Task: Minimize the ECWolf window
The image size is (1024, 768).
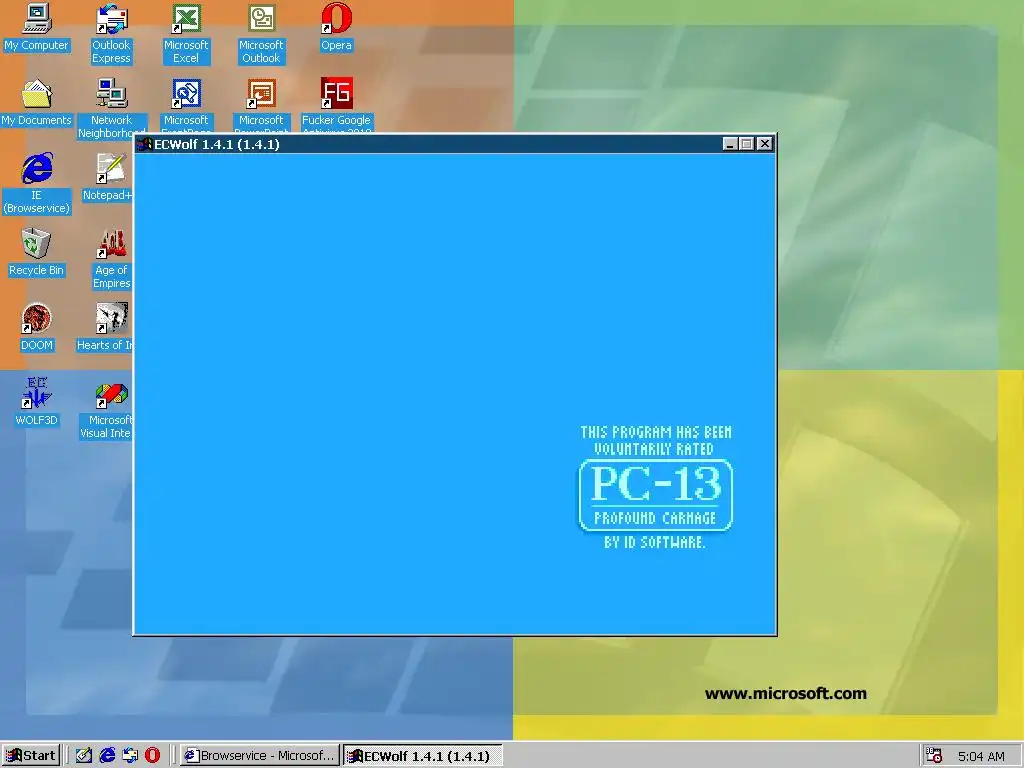Action: tap(731, 144)
